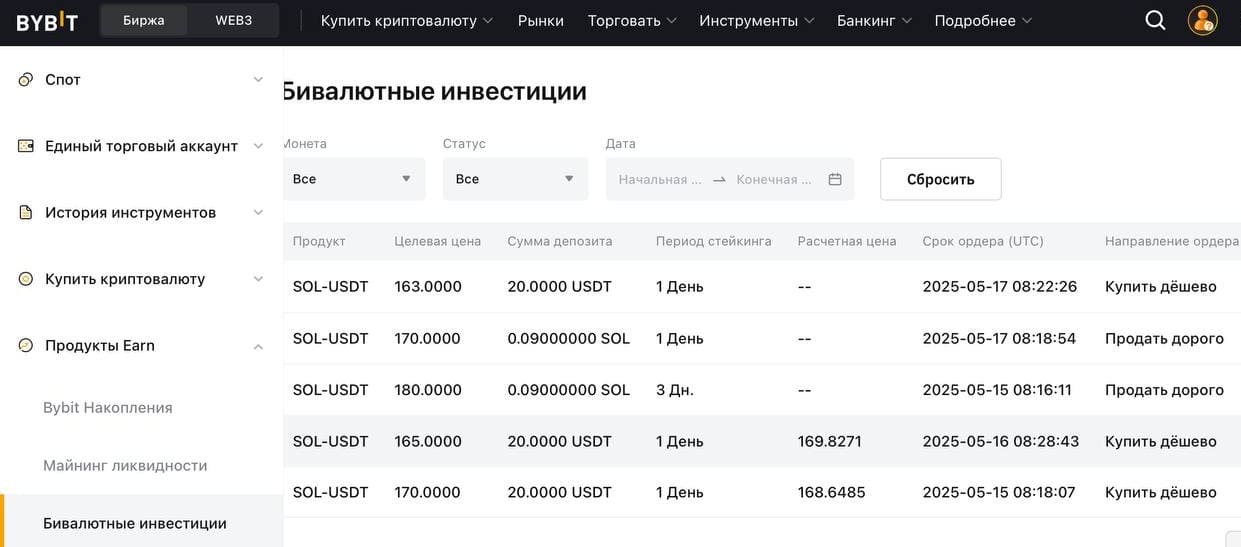Click the Целевая цена column header

point(438,241)
